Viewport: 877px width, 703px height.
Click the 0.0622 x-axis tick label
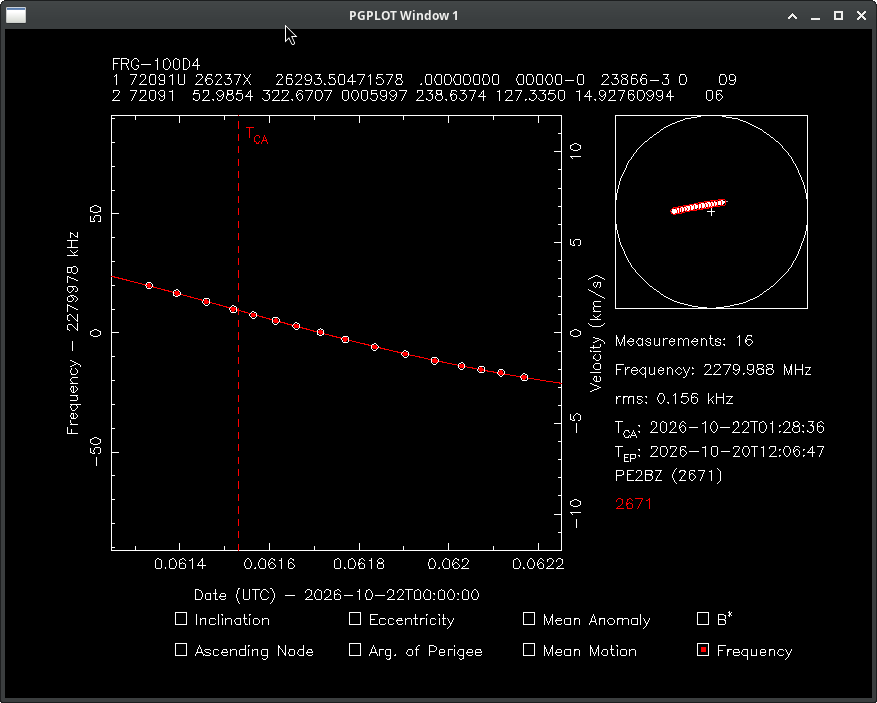coord(537,564)
